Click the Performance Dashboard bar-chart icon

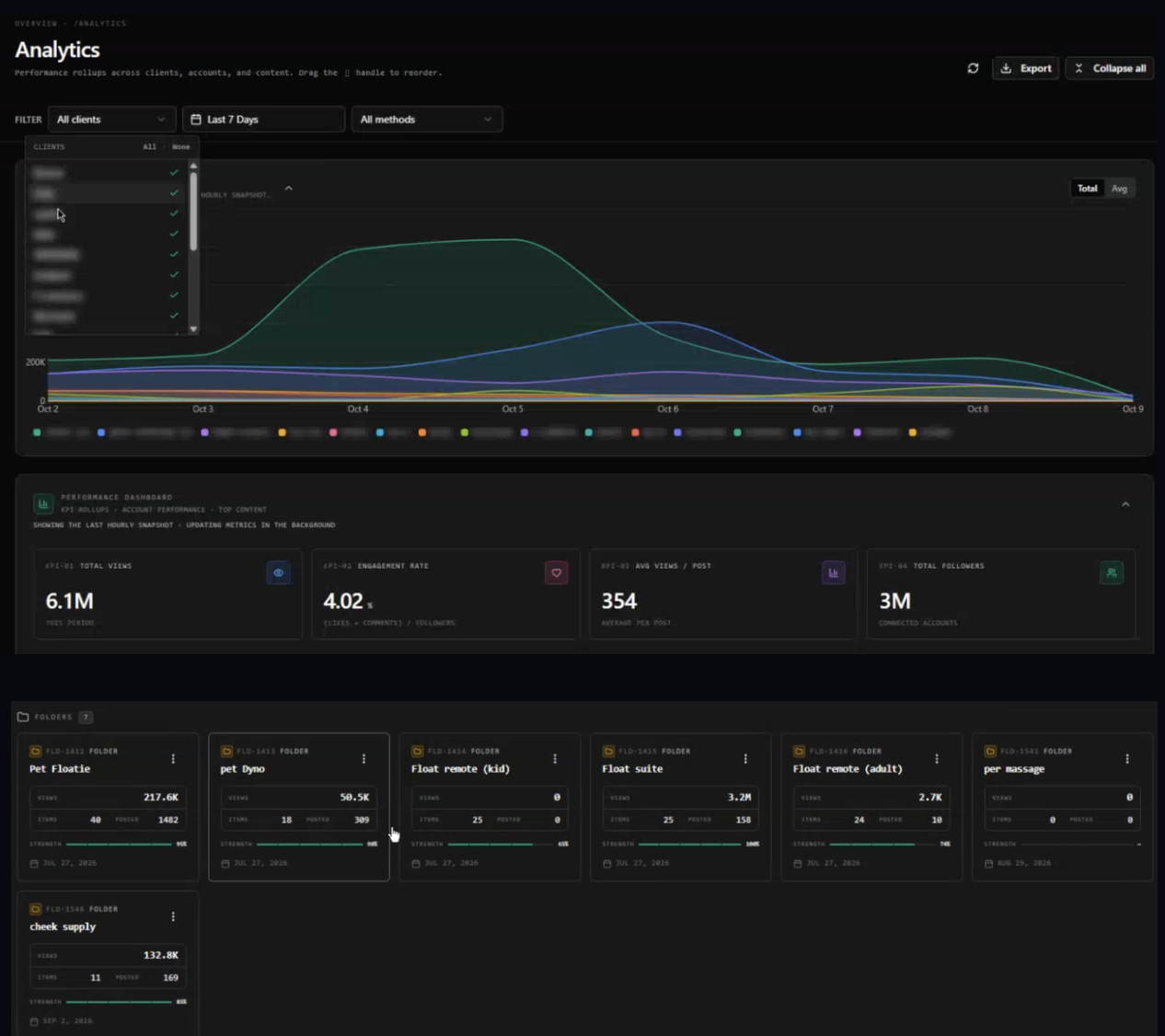(x=43, y=503)
